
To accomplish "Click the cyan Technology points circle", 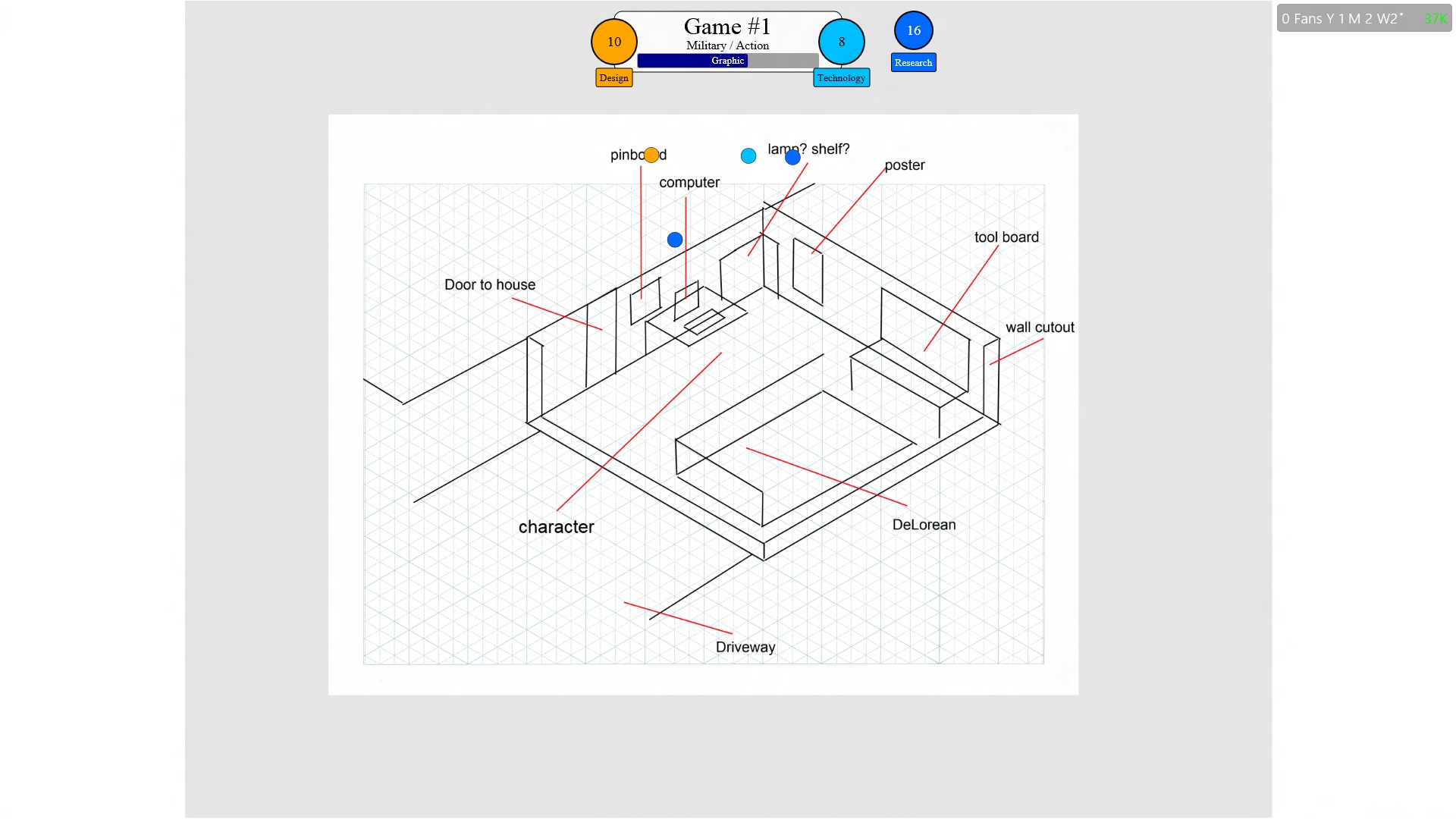I will coord(841,42).
